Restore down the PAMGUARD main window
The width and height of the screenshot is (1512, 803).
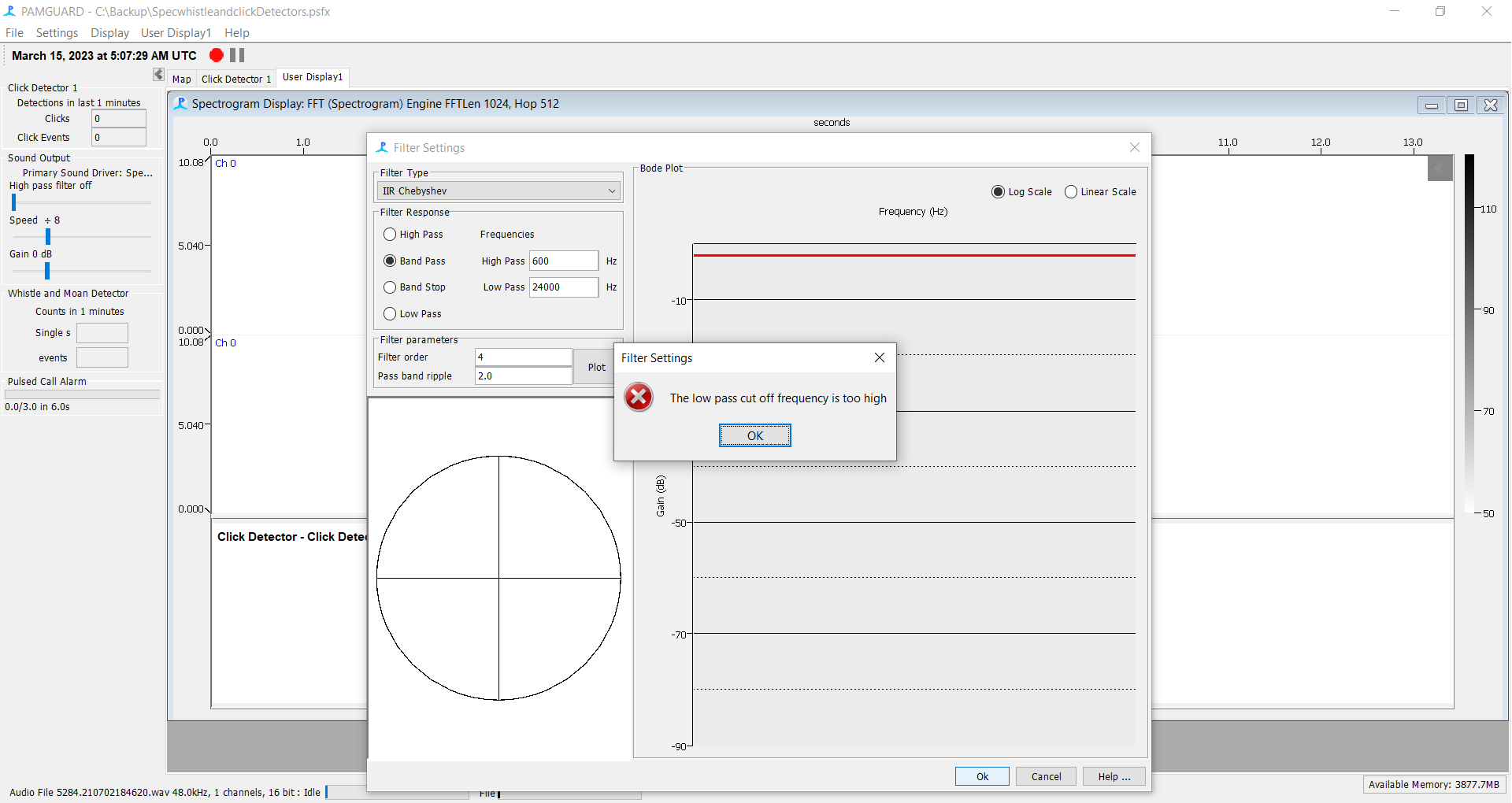1440,11
